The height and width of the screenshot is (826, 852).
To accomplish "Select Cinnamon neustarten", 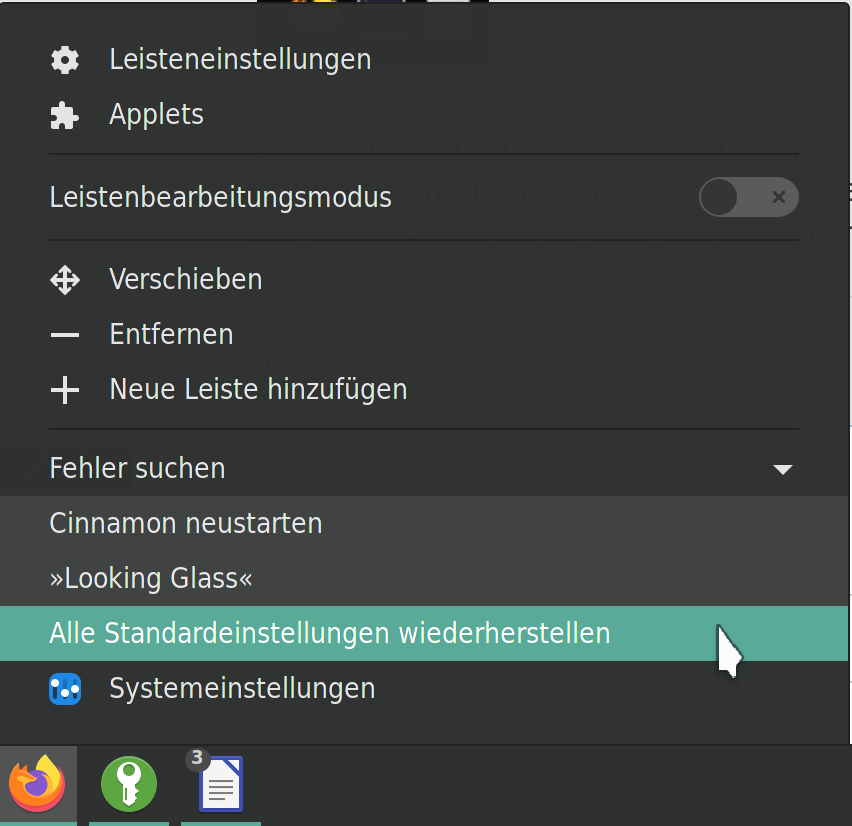I will [x=185, y=523].
